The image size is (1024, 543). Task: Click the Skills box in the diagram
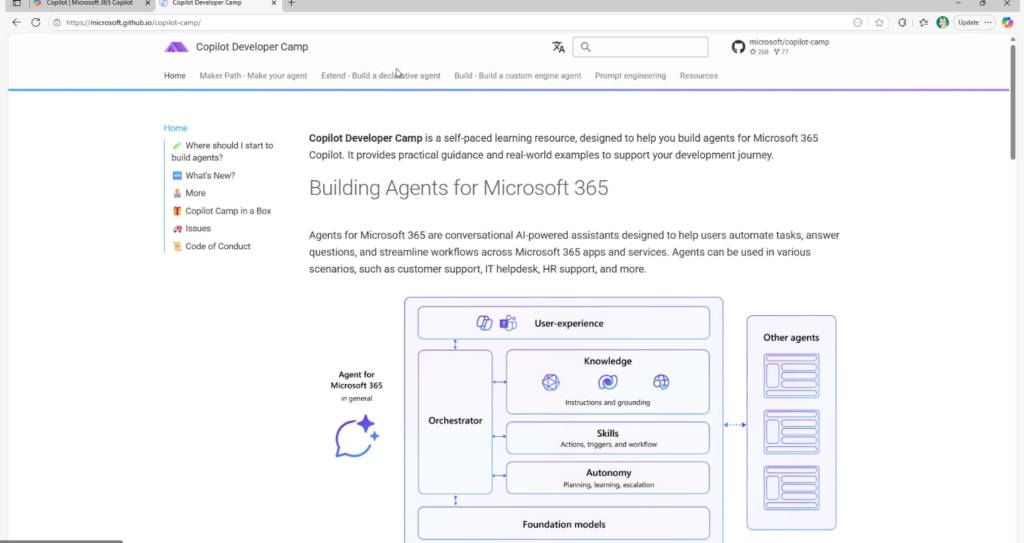coord(607,438)
